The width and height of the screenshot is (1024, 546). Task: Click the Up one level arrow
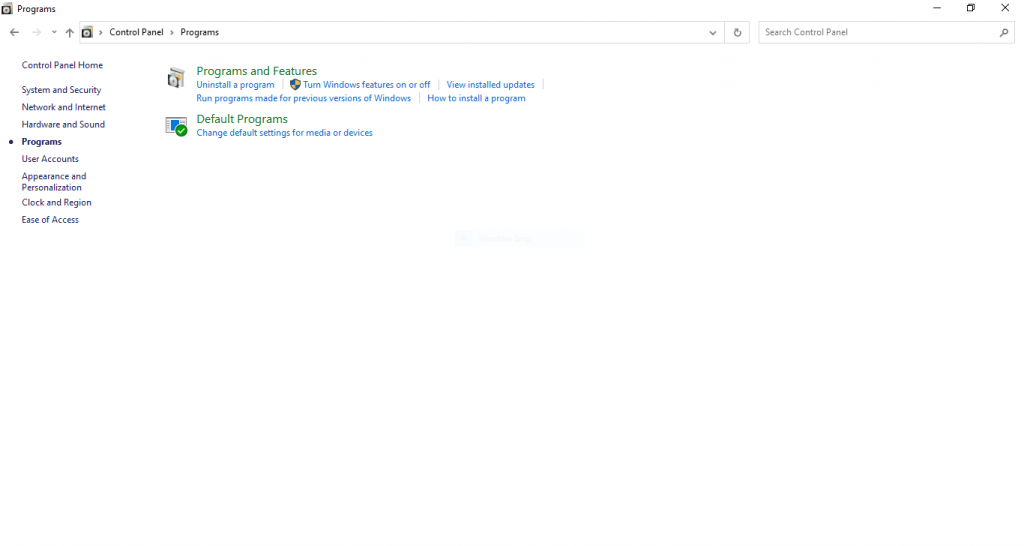click(x=69, y=32)
